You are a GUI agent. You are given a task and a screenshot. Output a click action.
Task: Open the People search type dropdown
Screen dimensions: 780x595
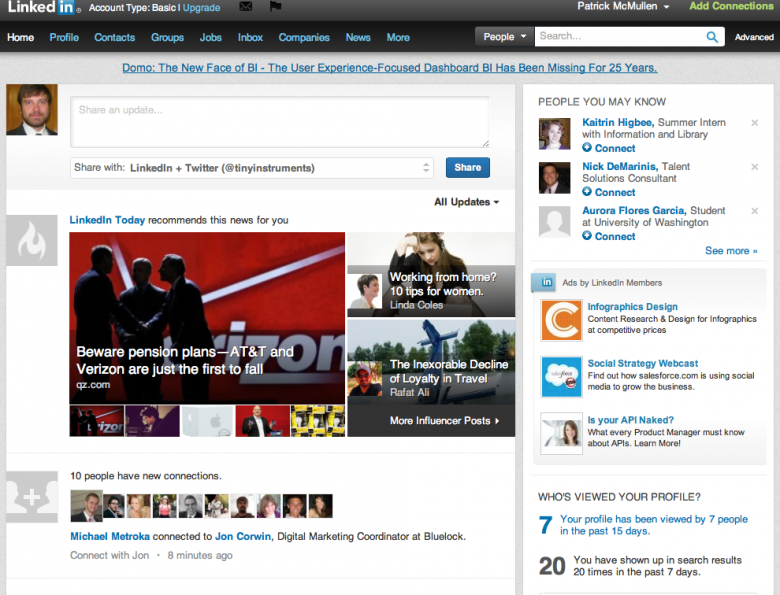(503, 37)
